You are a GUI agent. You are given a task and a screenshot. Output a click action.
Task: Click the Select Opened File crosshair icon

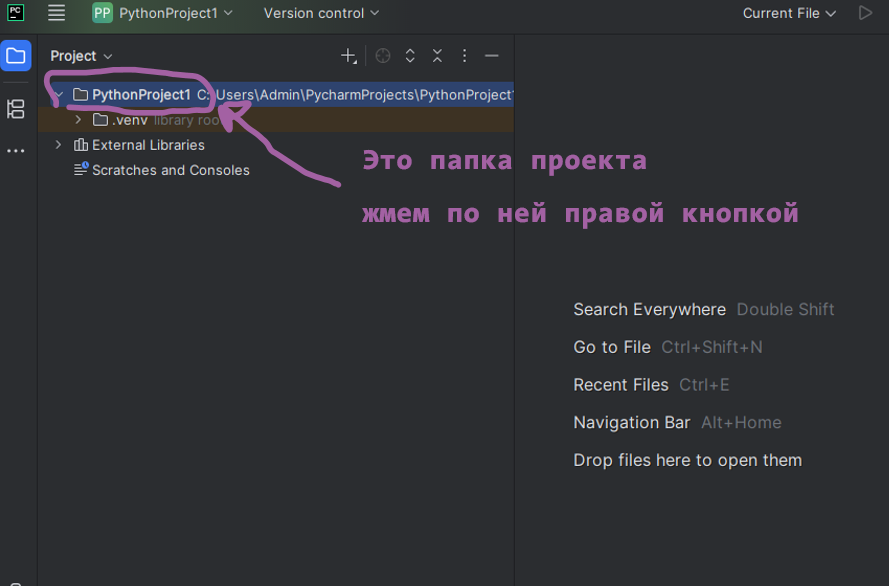point(383,56)
